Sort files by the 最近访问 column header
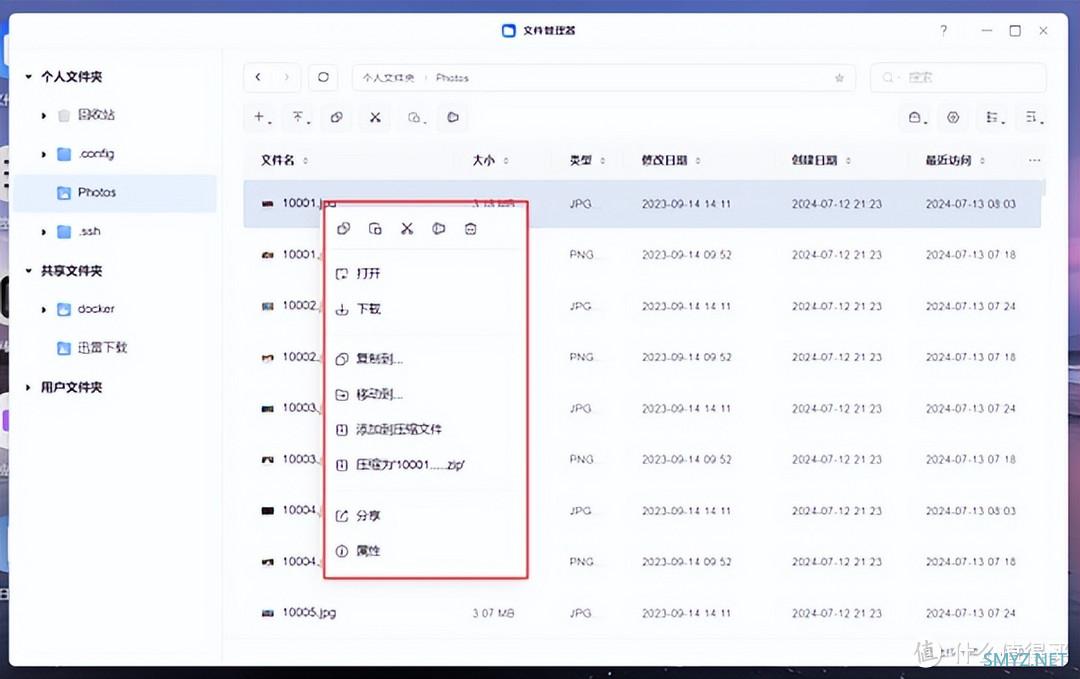This screenshot has height=679, width=1080. [x=948, y=160]
